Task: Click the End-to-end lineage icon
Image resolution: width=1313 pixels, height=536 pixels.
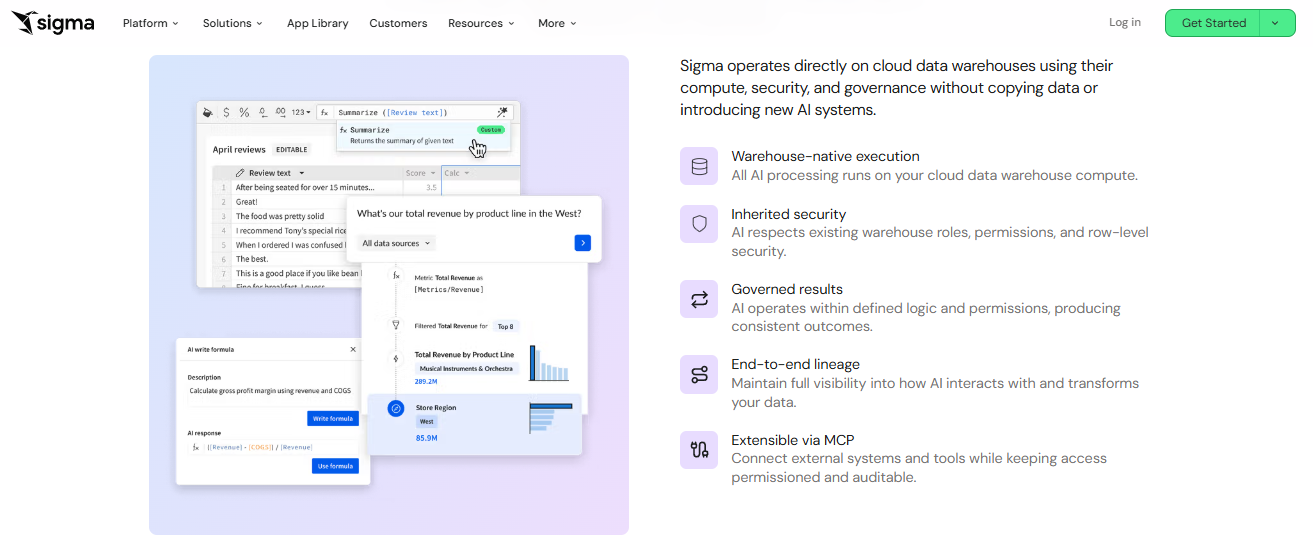Action: [x=699, y=375]
